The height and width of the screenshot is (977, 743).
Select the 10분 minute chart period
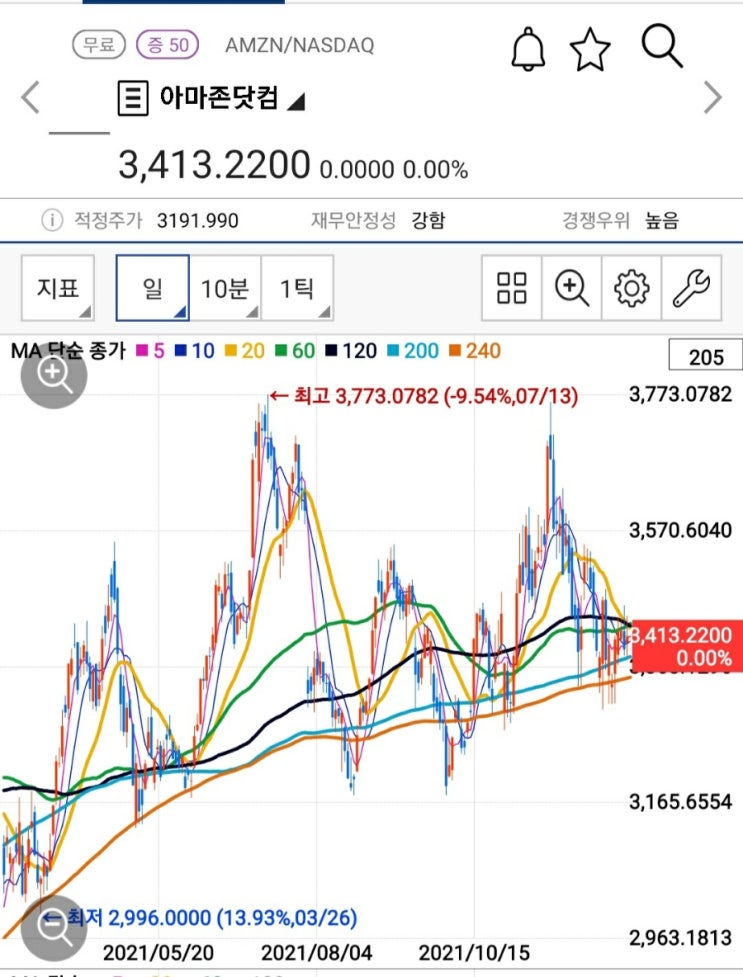point(225,288)
